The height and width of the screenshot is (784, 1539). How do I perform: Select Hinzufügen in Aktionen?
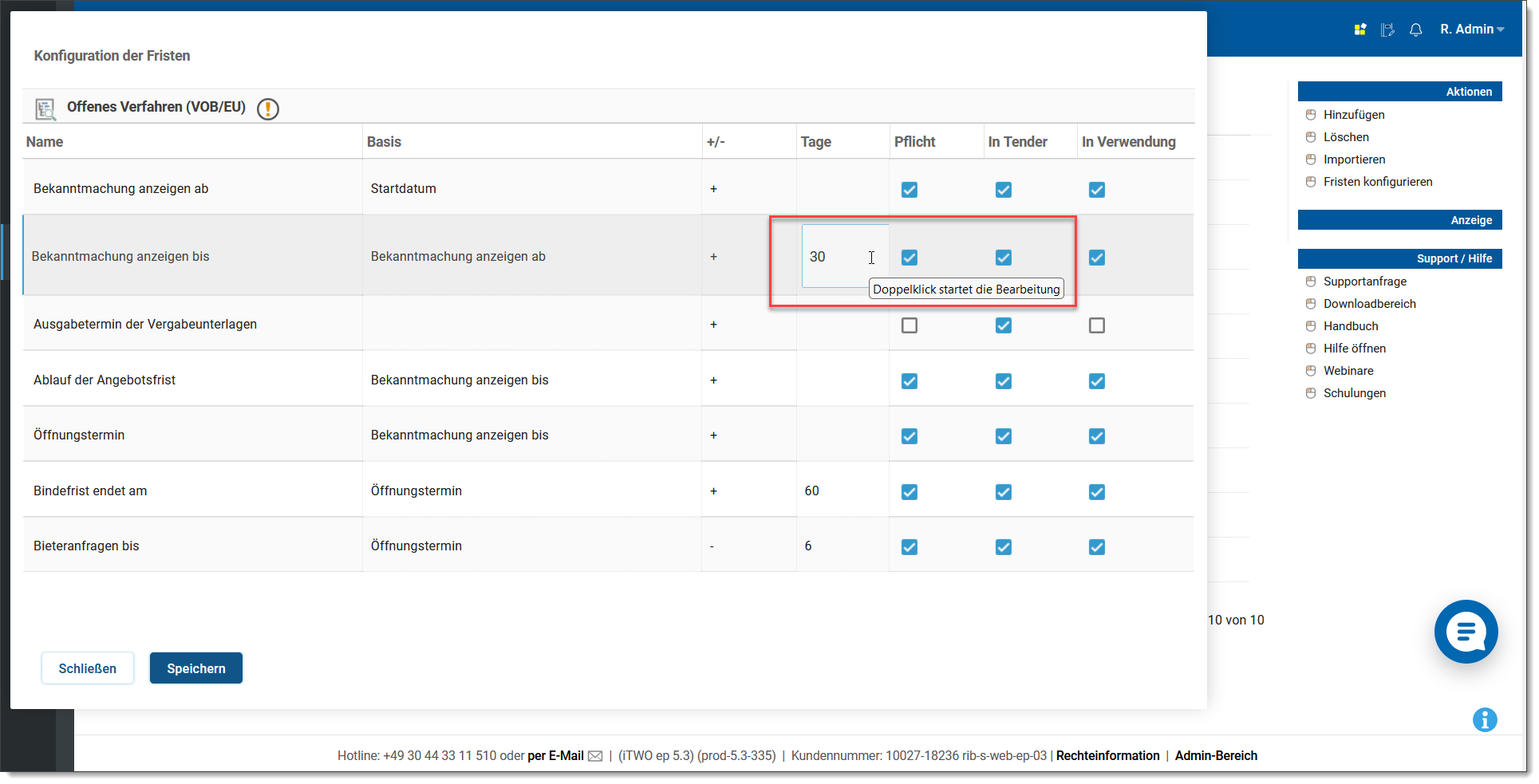tap(1354, 115)
